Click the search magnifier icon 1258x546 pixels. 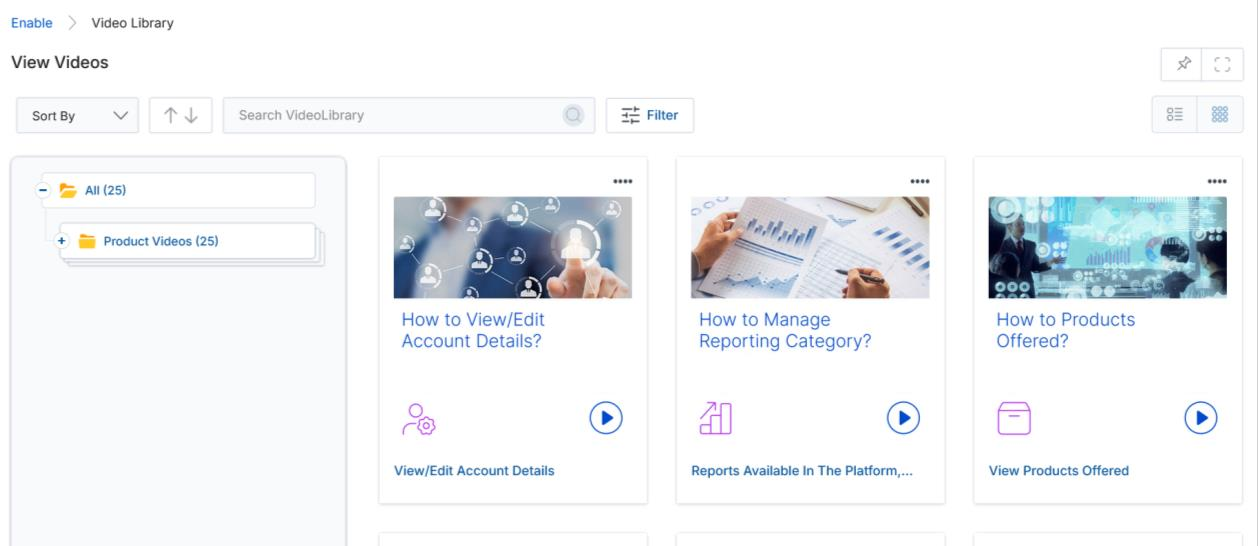[574, 115]
